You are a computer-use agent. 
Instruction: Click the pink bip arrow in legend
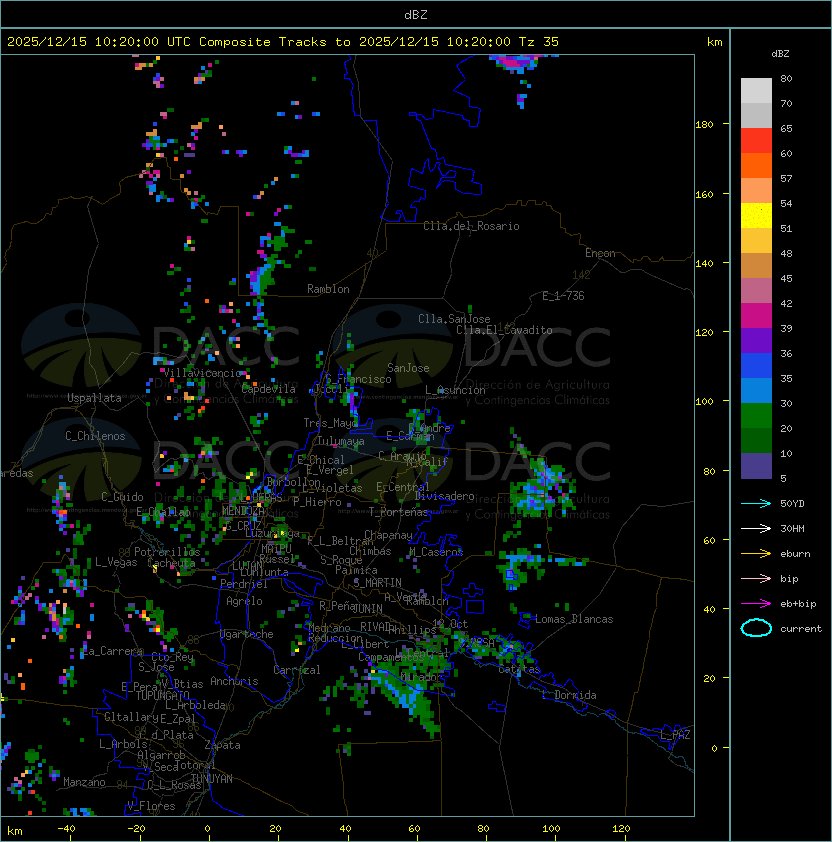(x=756, y=578)
